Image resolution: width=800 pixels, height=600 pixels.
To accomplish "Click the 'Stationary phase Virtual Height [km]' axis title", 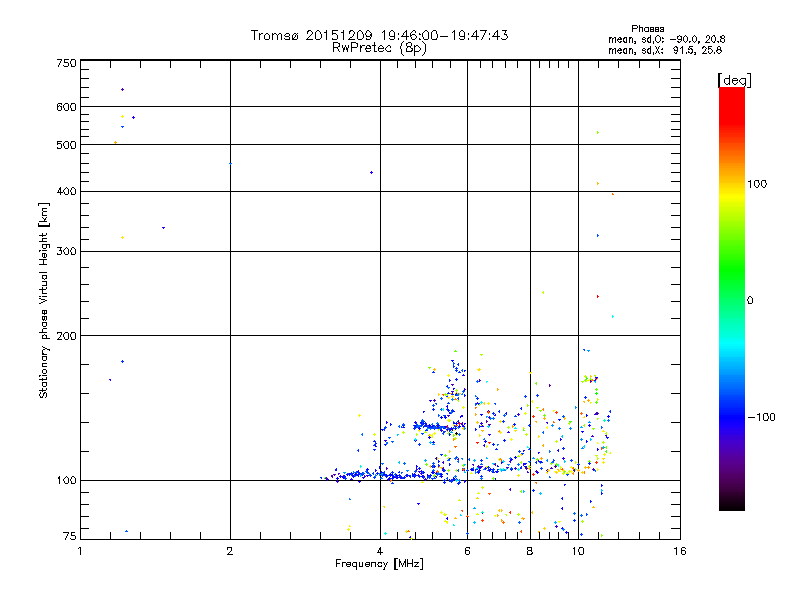I will click(x=43, y=300).
